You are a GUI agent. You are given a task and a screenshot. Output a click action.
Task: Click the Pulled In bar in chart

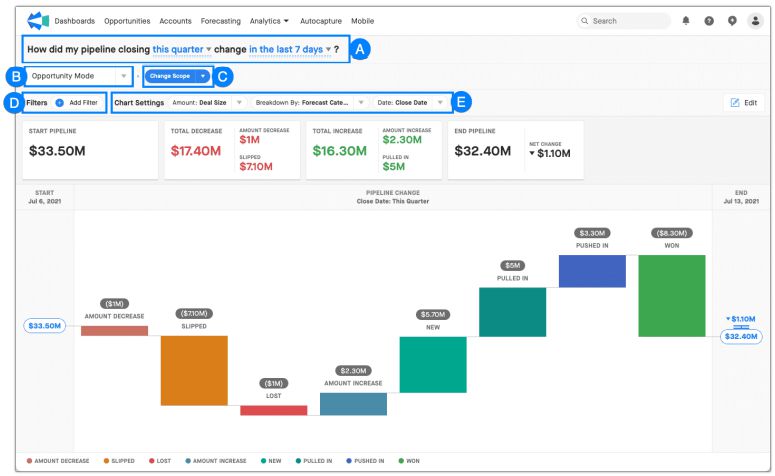tap(513, 312)
